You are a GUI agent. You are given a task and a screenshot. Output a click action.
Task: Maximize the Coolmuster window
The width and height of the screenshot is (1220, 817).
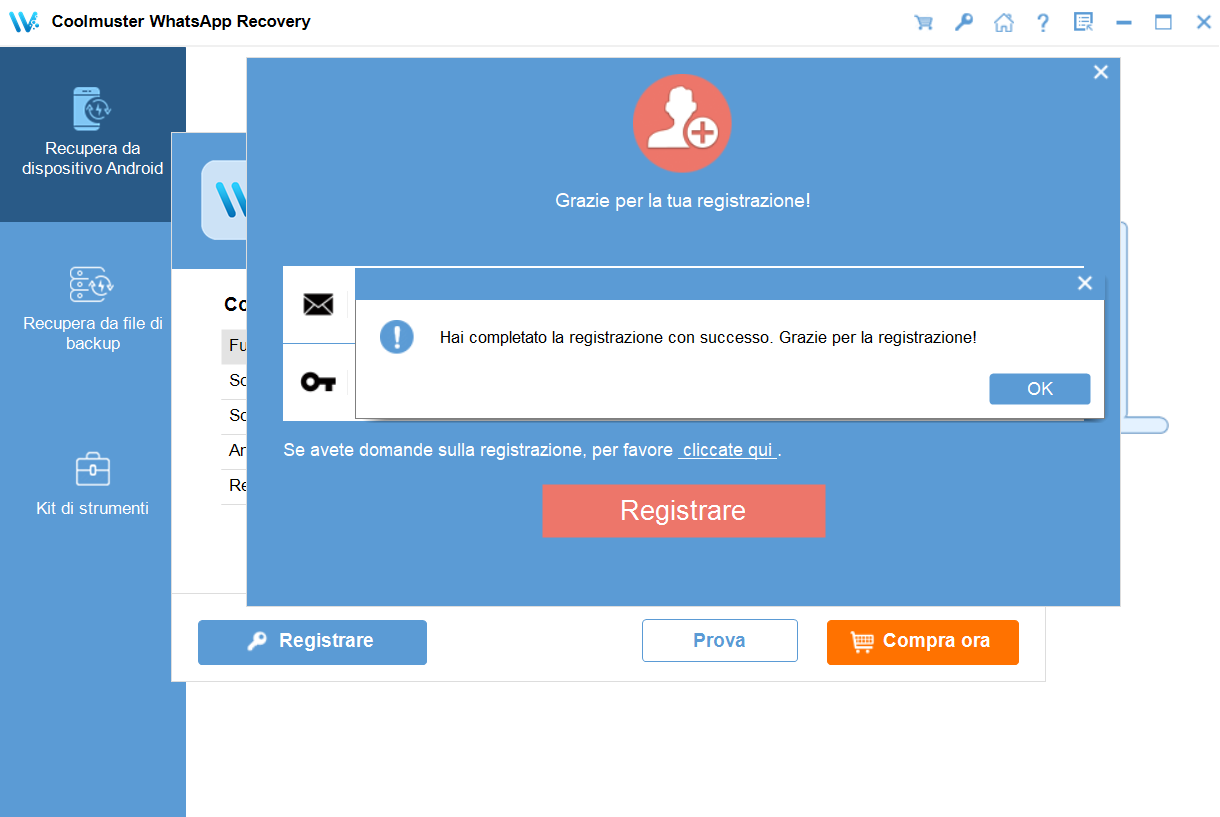pos(1163,22)
